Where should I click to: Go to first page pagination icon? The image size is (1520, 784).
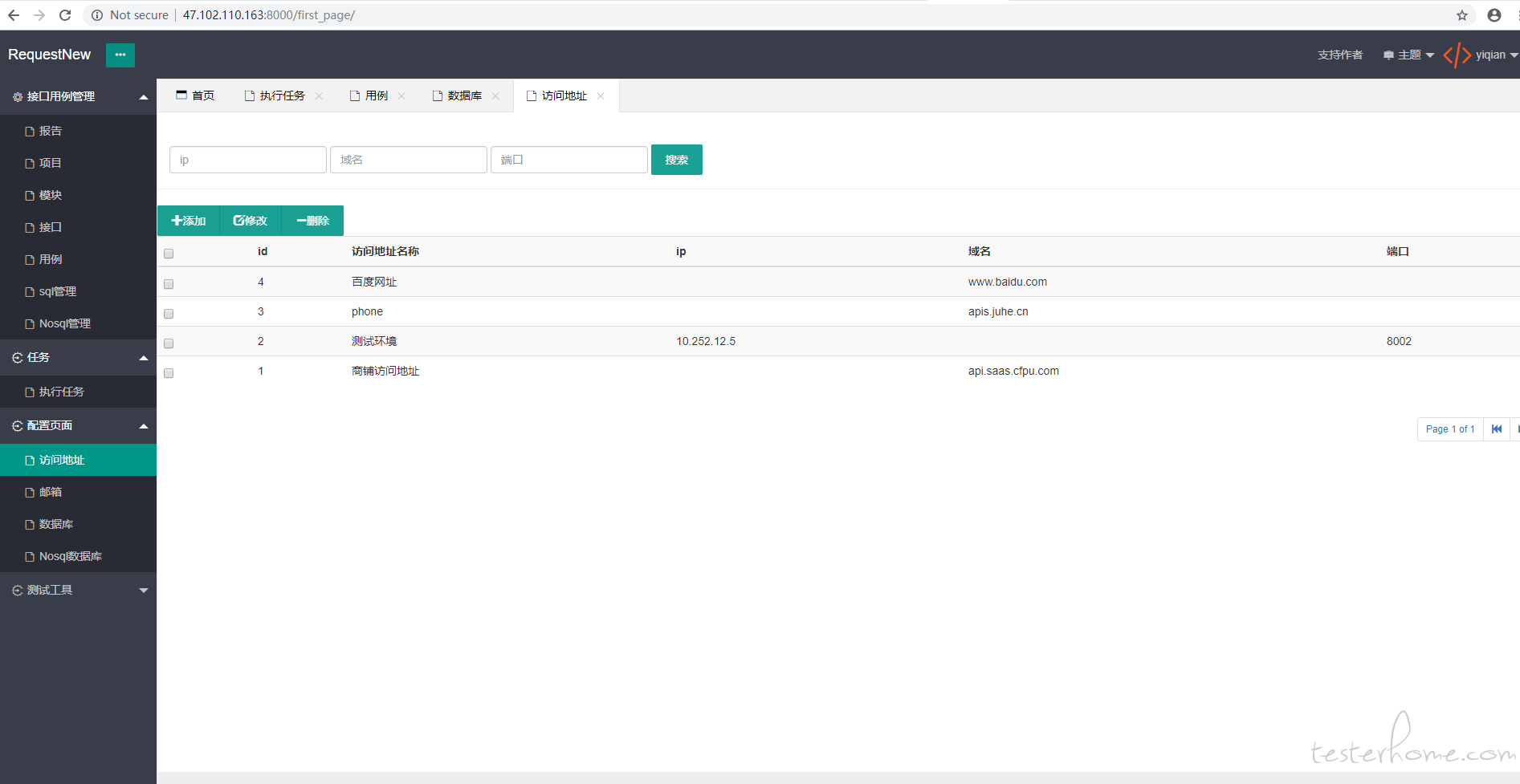(1497, 429)
